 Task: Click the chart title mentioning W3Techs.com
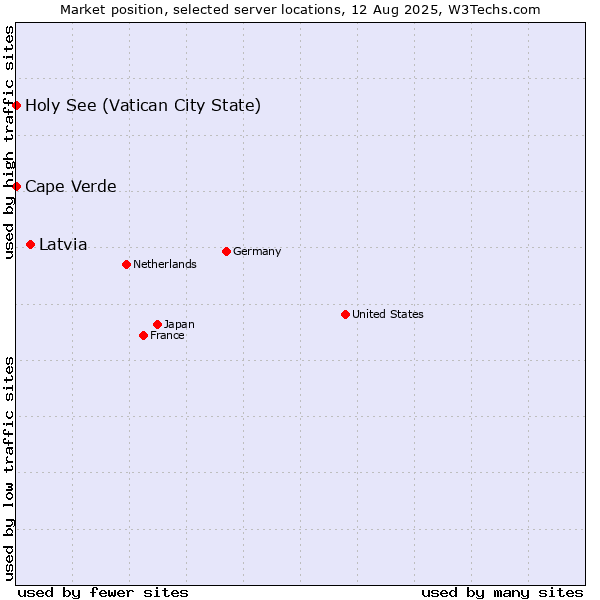[x=300, y=10]
